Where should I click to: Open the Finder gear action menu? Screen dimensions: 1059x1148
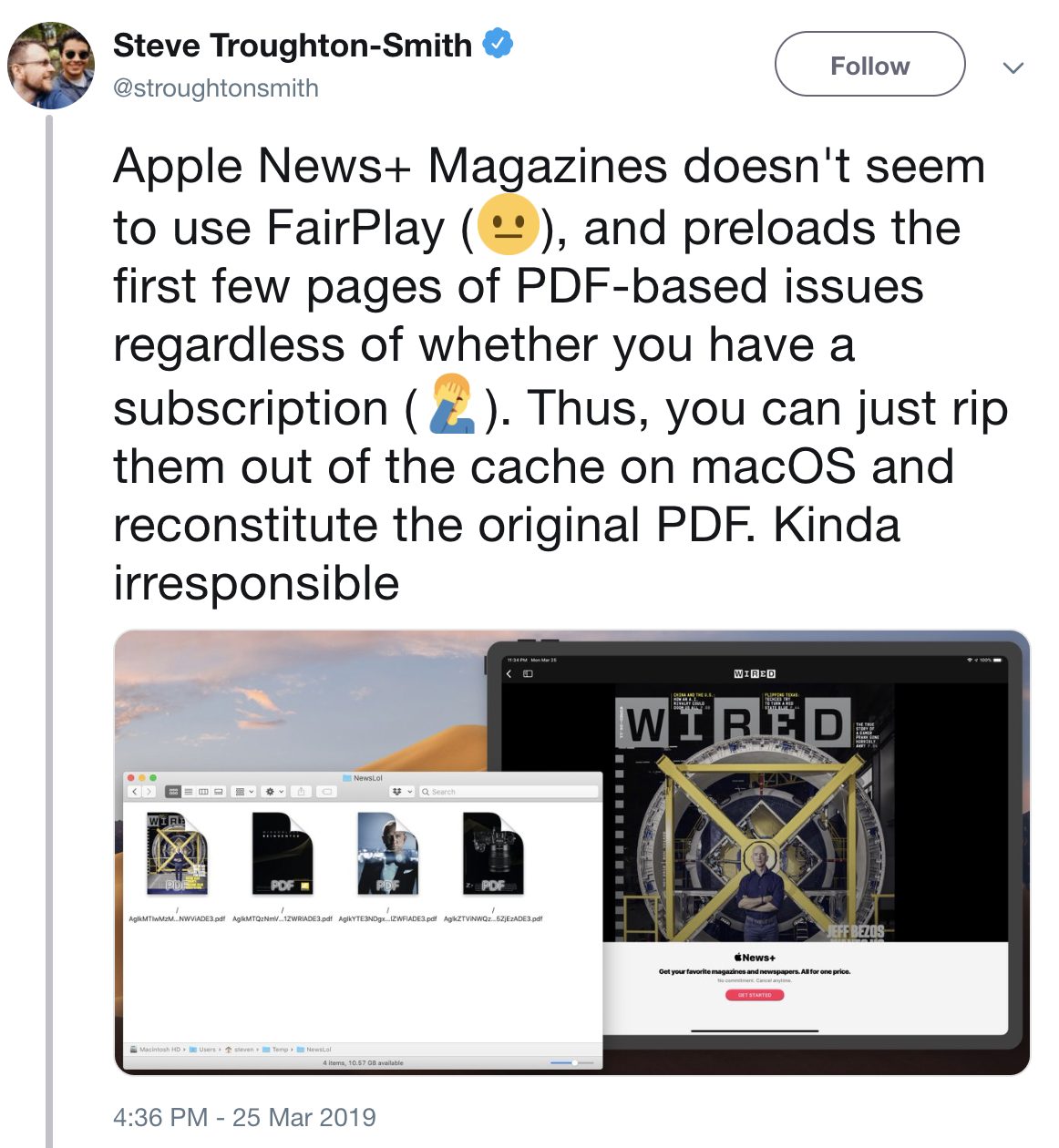[x=274, y=792]
